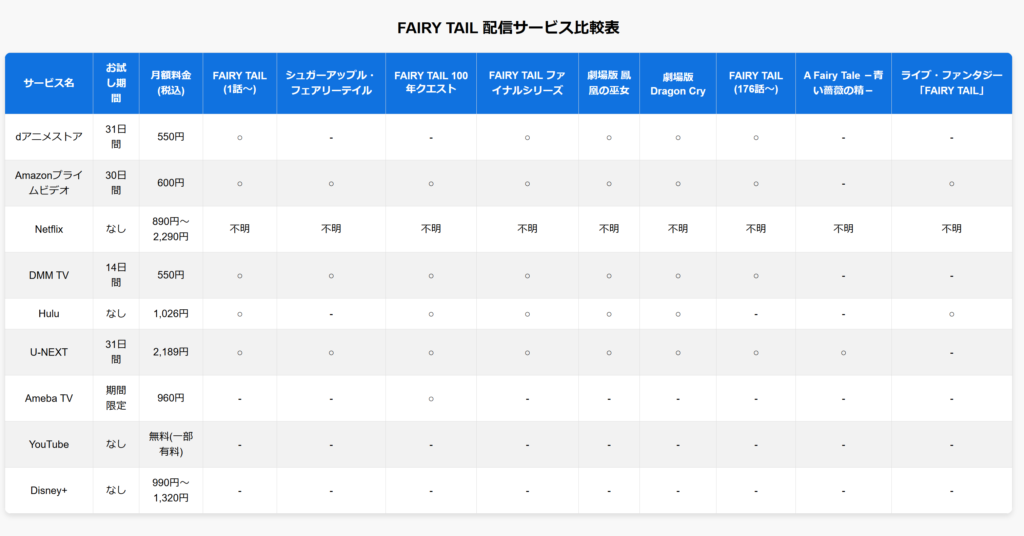Select the Hulu row name
The width and height of the screenshot is (1024, 536).
click(x=49, y=314)
